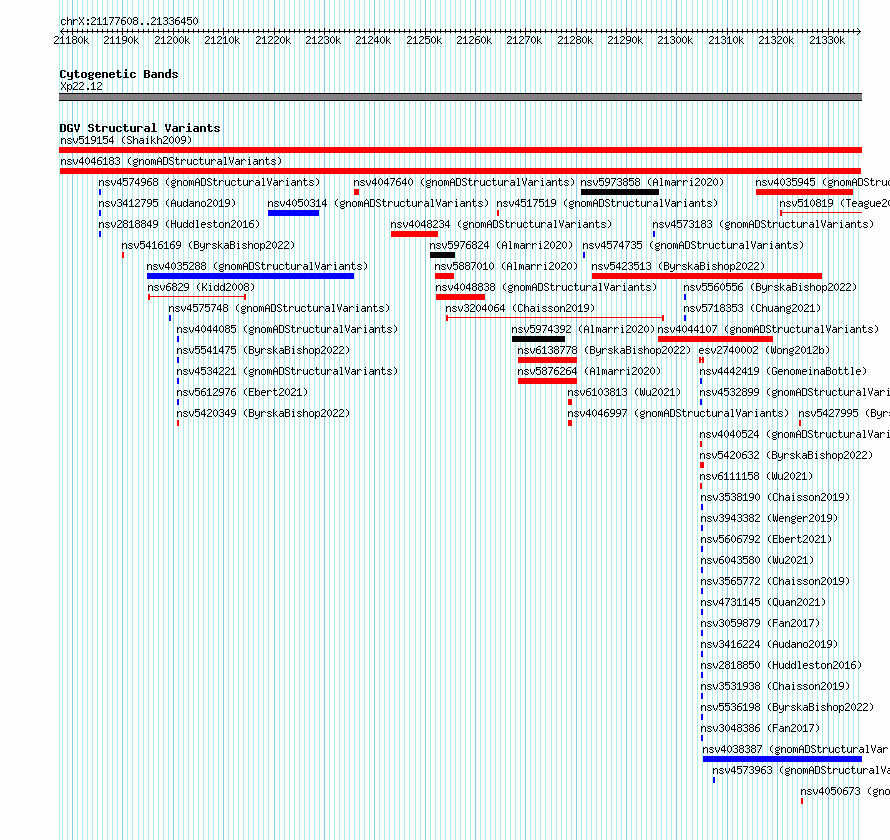Screen dimensions: 890x840
Task: Select nsv6138778 (ByrskaBishop2022) label
Action: (604, 350)
